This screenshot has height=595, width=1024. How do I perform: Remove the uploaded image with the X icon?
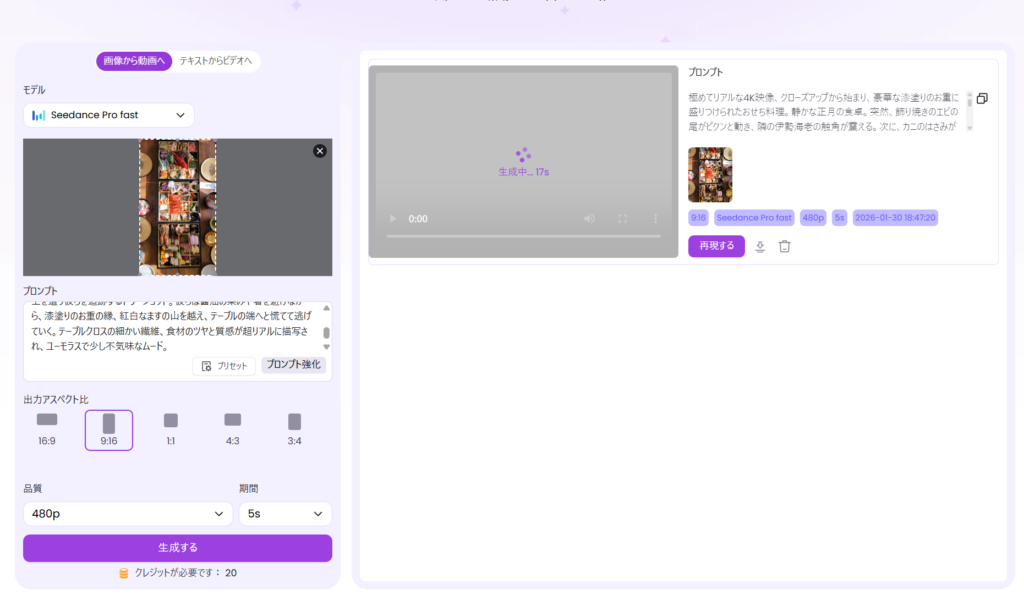pyautogui.click(x=319, y=151)
